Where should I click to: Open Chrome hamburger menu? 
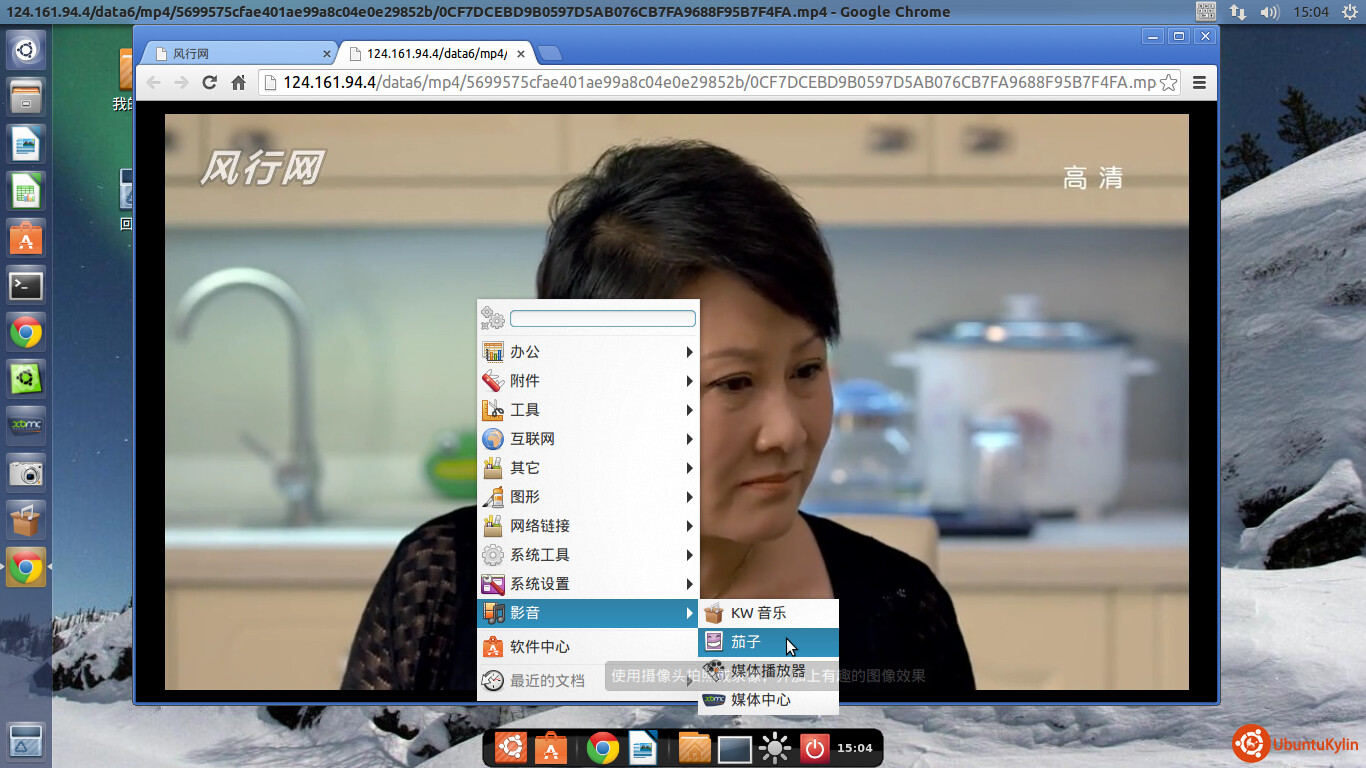(x=1199, y=83)
